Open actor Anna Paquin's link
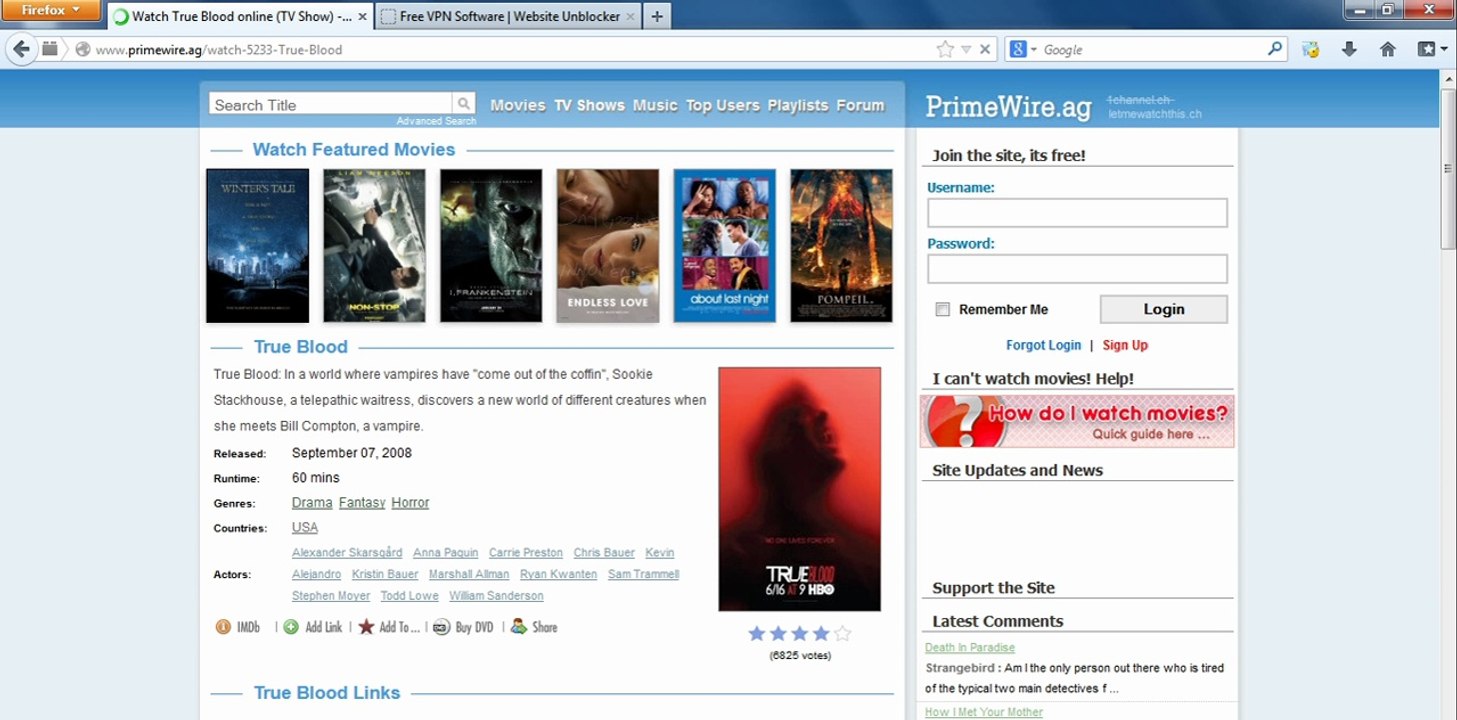Screen dimensions: 1457x720 point(445,552)
